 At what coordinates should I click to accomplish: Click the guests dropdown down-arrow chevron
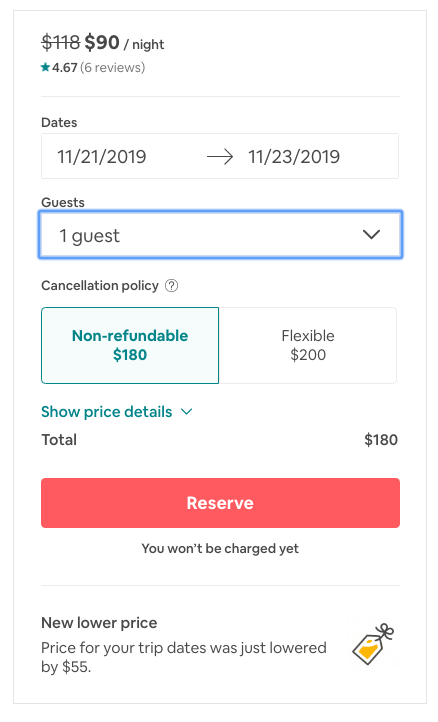(x=371, y=235)
